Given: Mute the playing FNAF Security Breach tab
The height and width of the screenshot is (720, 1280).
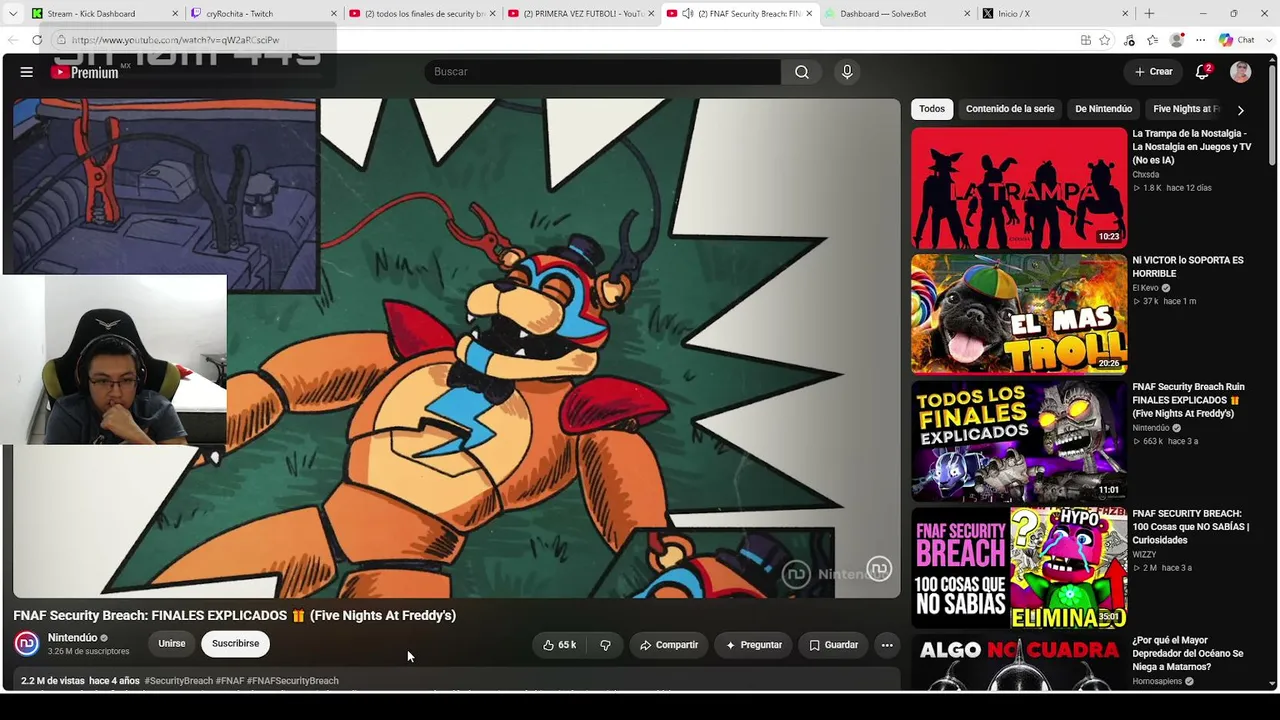Looking at the screenshot, I should 688,14.
